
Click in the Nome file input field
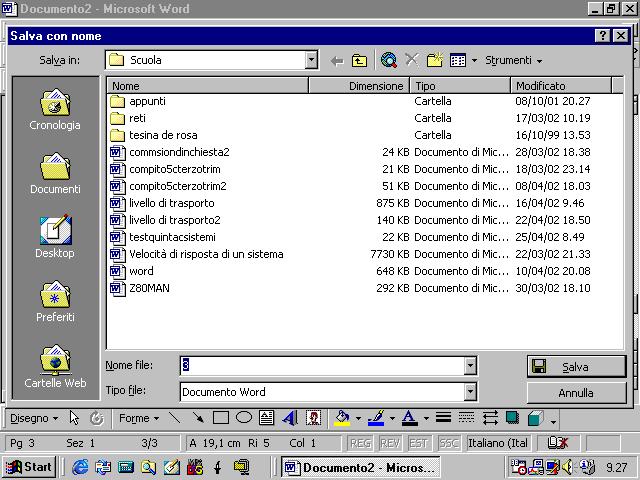tap(322, 366)
